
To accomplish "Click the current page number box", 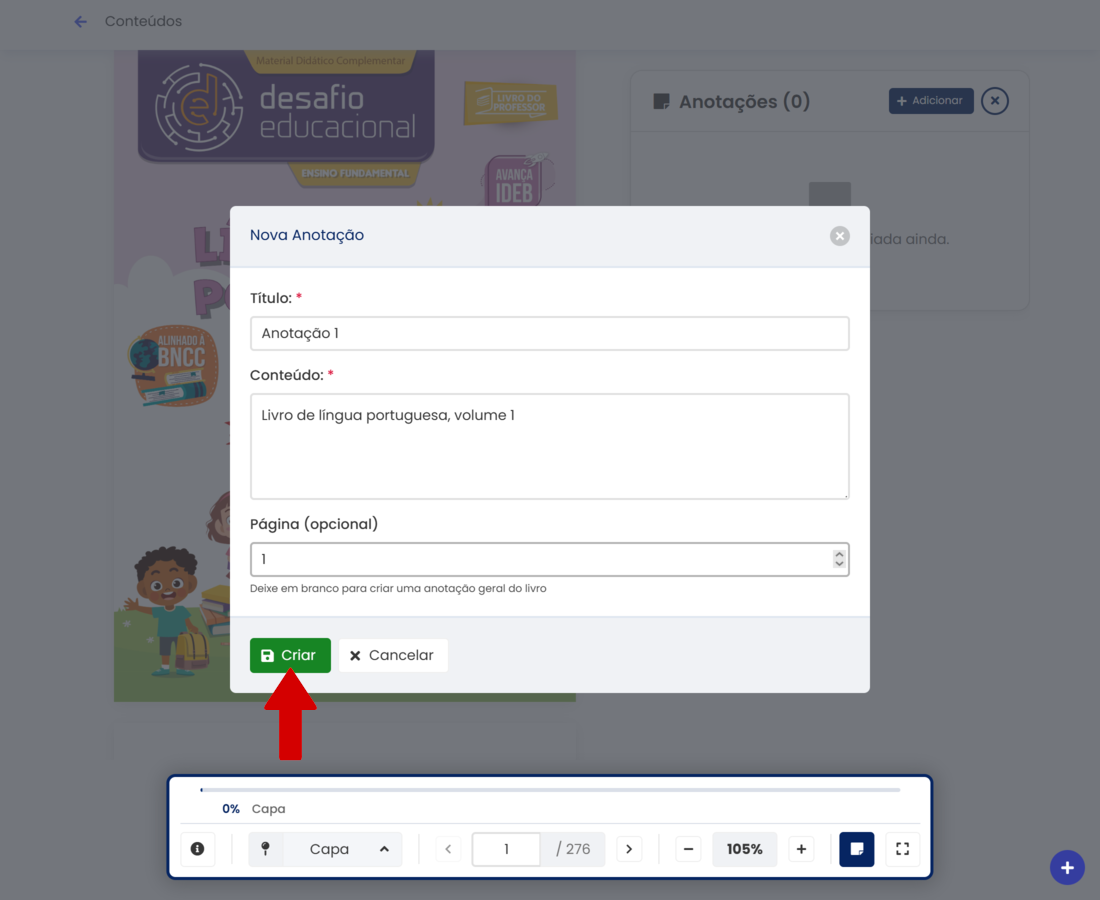I will tap(506, 849).
